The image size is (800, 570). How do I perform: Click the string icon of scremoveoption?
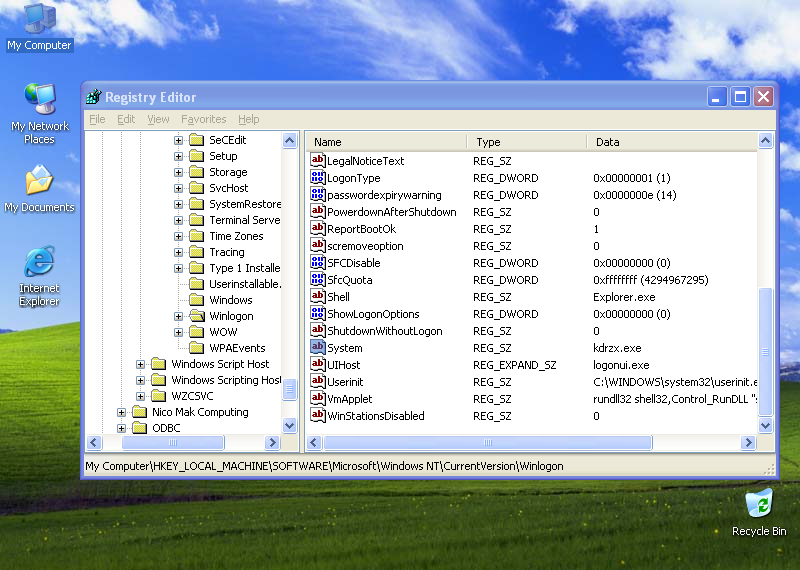317,245
